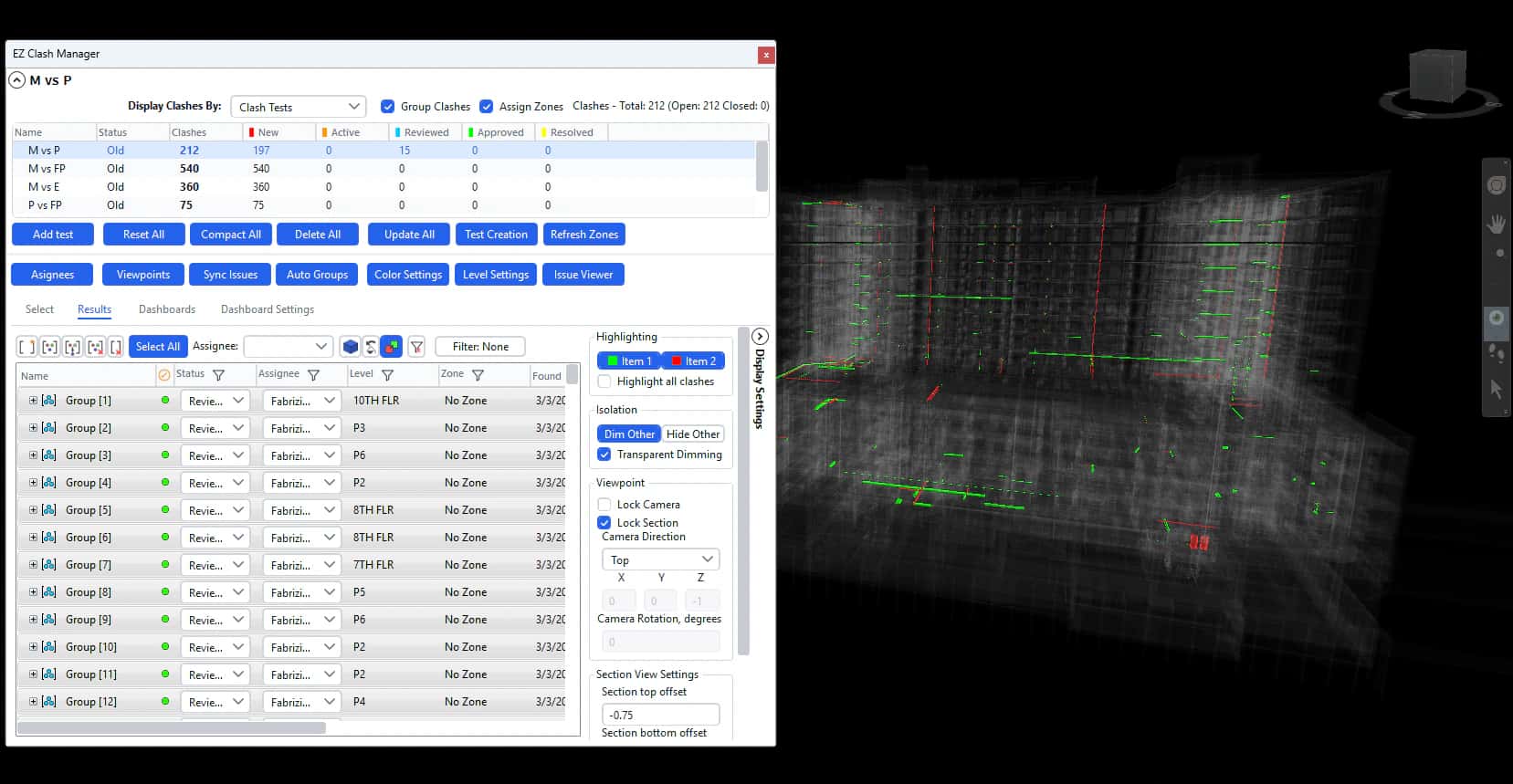
Task: Select the Walk footsteps tool in viewer
Action: click(x=1496, y=353)
